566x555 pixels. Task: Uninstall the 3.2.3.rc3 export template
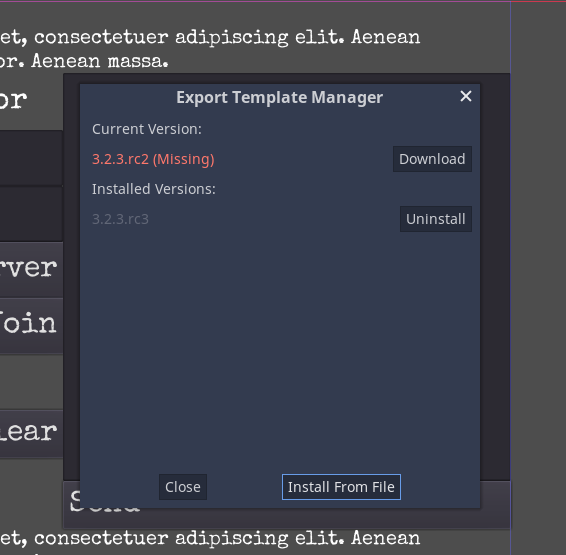(436, 219)
